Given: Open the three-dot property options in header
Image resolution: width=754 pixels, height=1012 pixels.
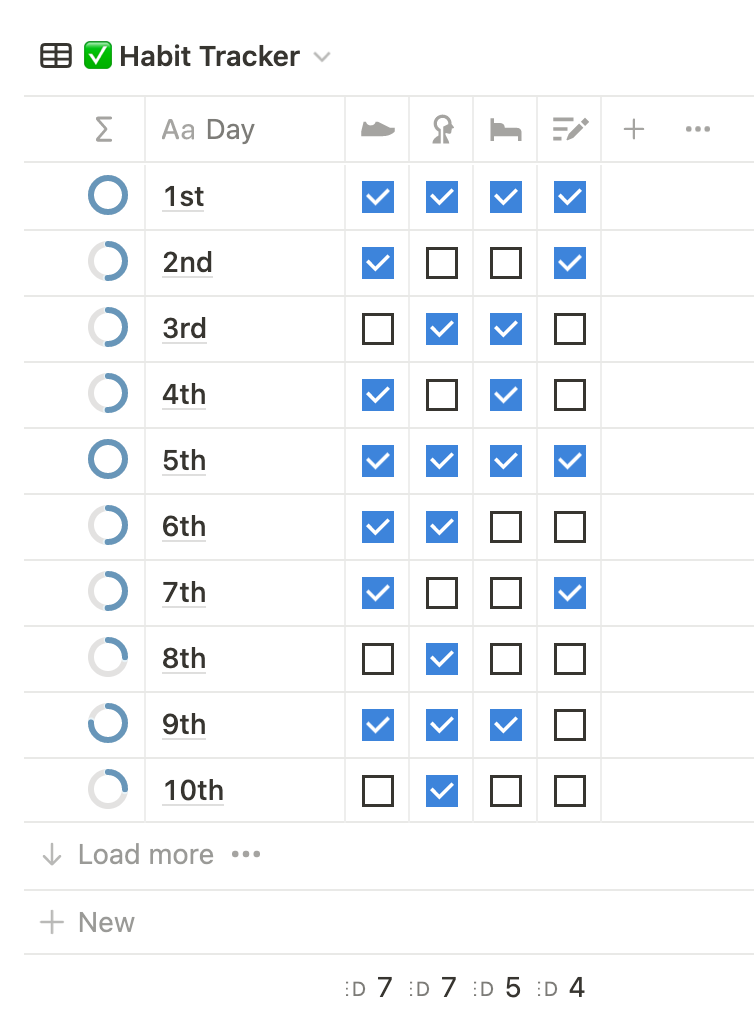Looking at the screenshot, I should click(x=698, y=129).
